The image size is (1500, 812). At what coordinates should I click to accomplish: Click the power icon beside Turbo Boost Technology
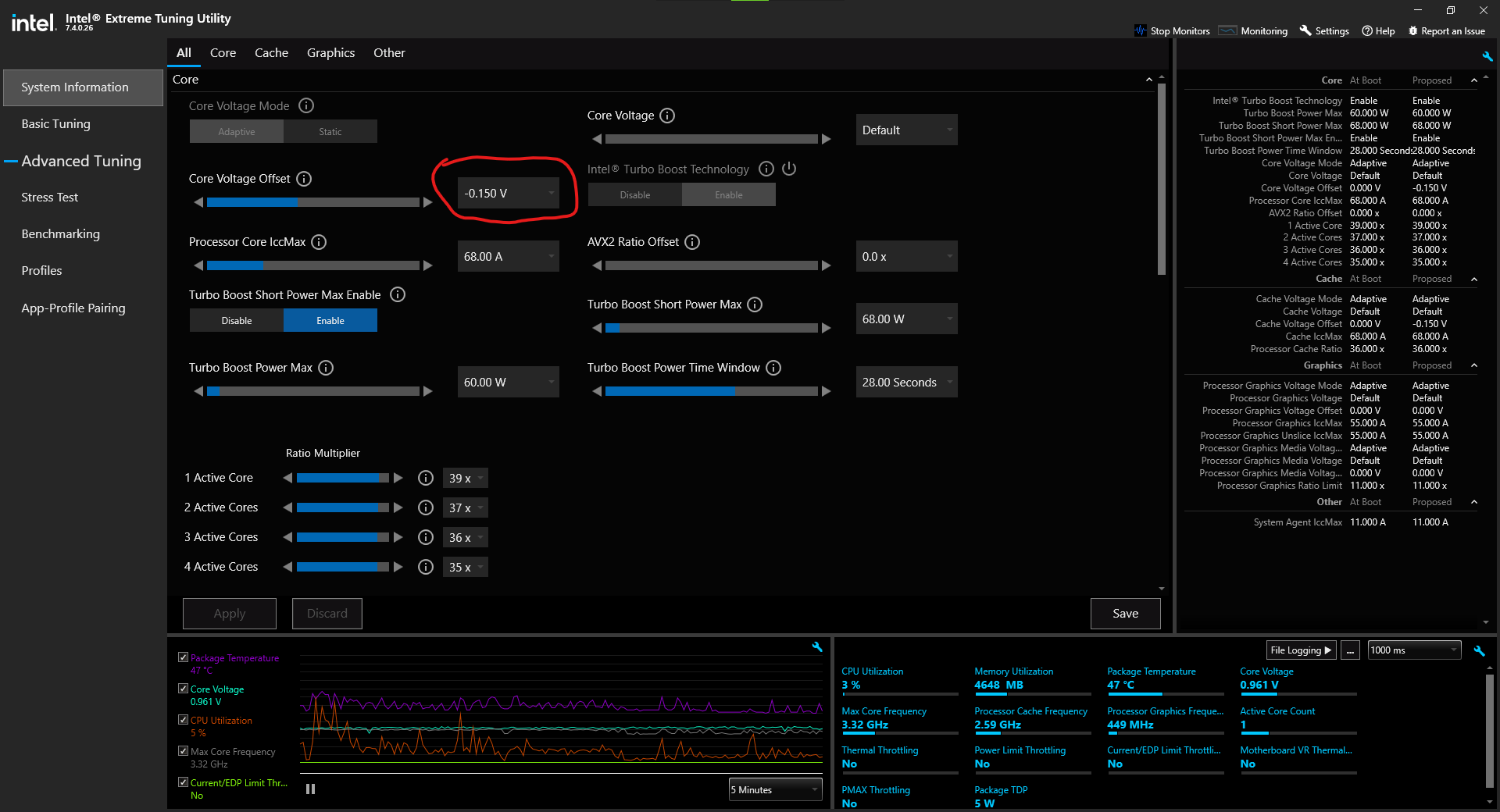[789, 169]
